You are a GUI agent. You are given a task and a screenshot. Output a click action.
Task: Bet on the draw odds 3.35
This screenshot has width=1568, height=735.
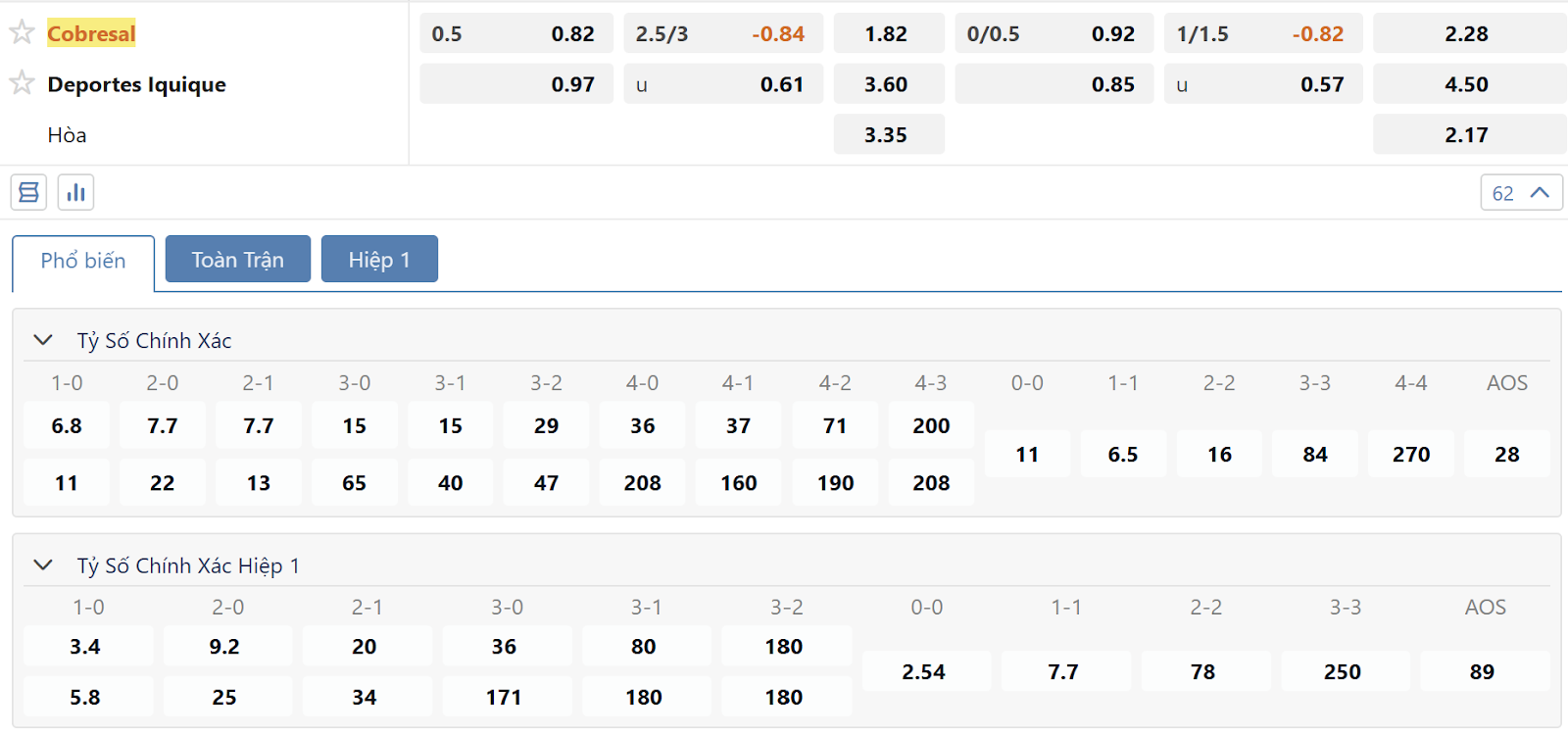pos(888,135)
